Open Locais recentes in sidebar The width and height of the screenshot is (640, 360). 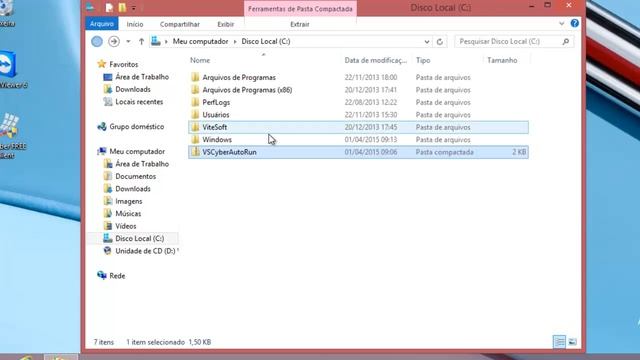click(139, 102)
